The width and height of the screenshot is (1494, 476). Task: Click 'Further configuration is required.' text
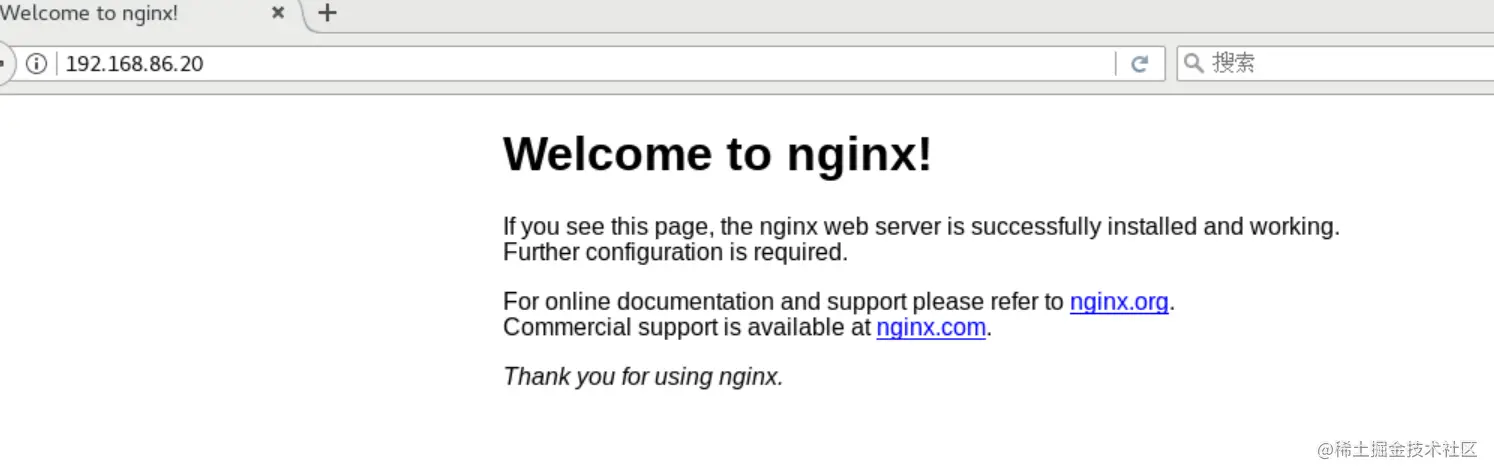[x=675, y=252]
